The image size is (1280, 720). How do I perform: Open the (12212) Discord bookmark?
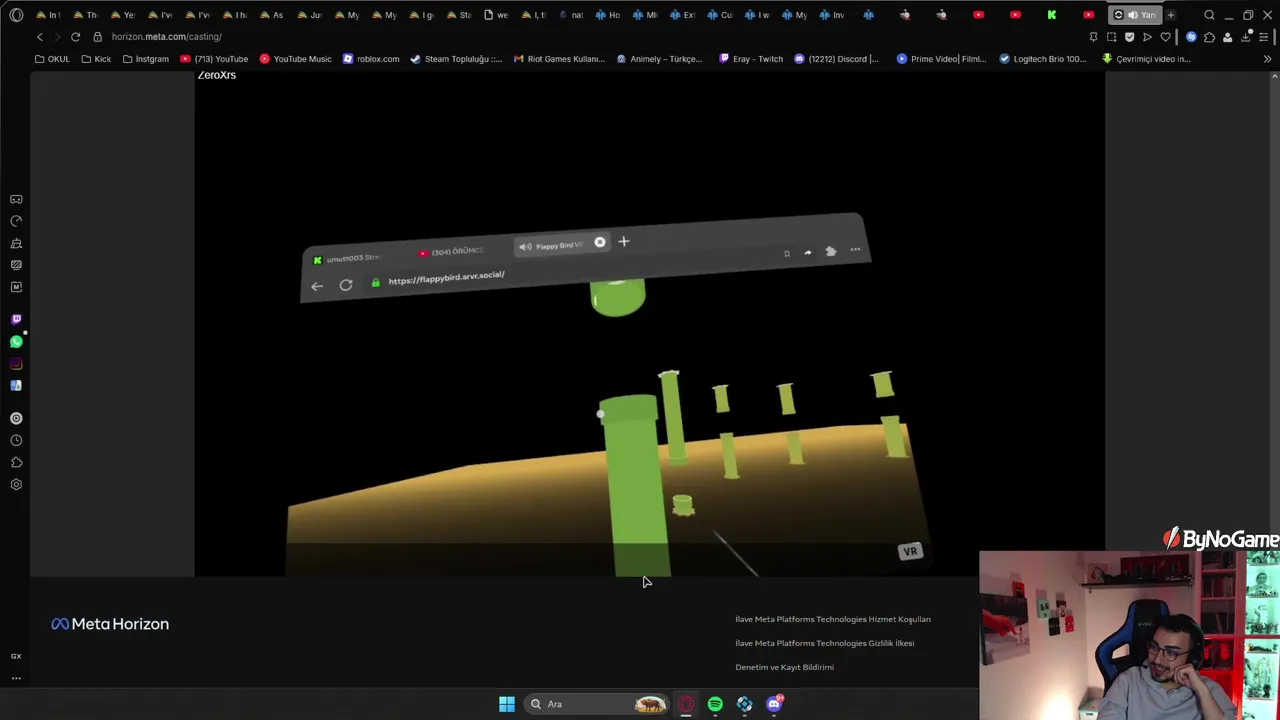(x=836, y=59)
